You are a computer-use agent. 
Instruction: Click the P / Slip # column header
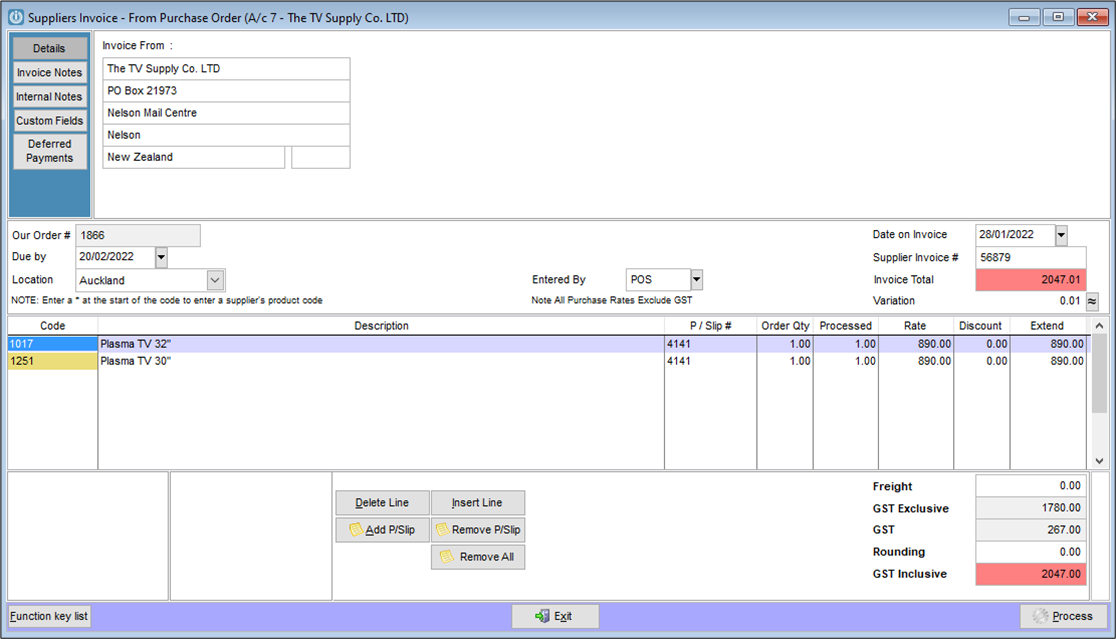[710, 326]
